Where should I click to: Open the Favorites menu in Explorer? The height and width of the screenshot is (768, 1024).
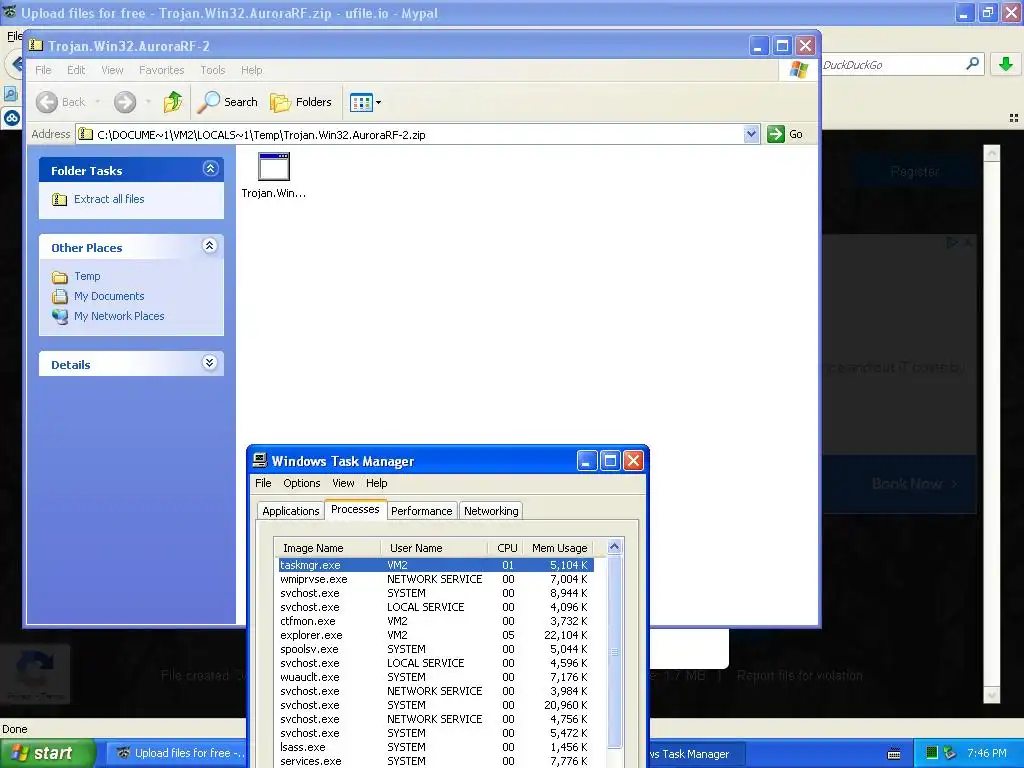click(161, 70)
